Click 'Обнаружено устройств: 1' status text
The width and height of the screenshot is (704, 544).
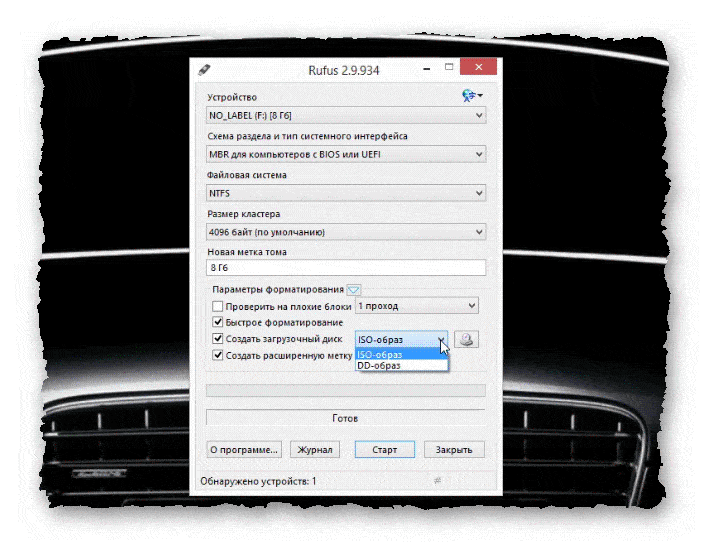258,481
